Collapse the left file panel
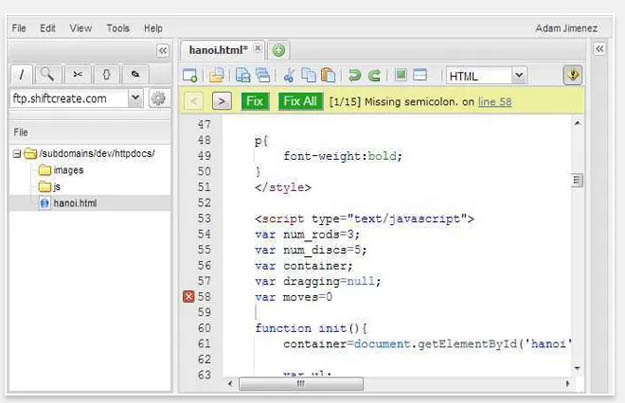625x403 pixels. (163, 51)
